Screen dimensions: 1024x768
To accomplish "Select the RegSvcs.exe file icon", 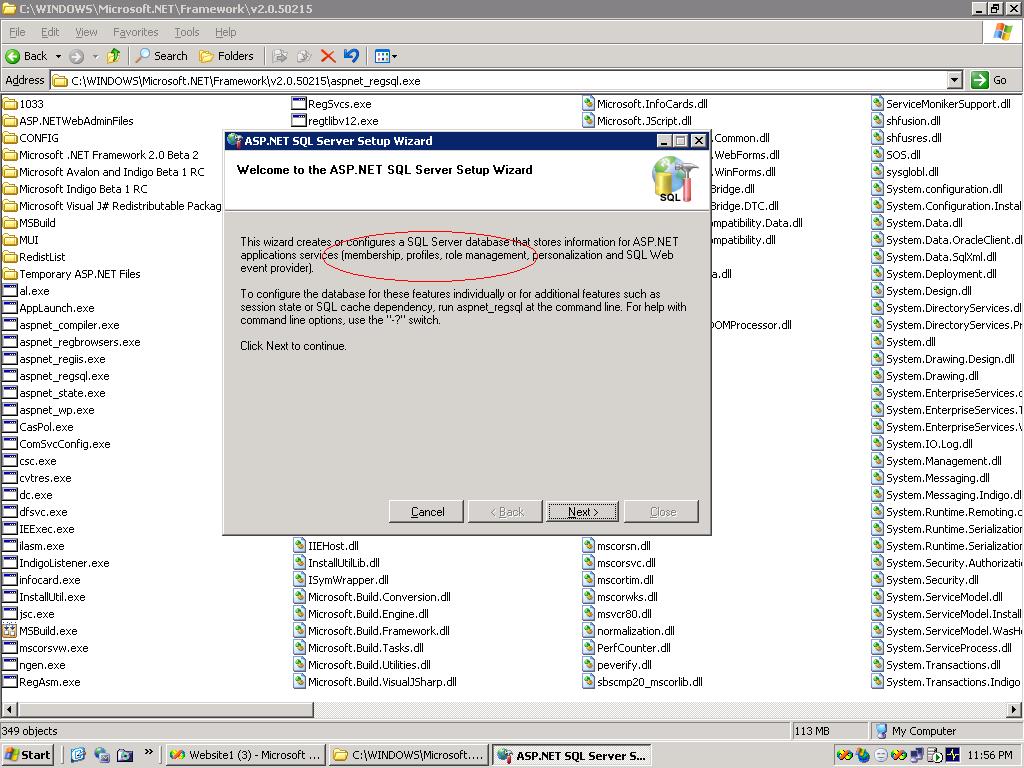I will coord(298,104).
